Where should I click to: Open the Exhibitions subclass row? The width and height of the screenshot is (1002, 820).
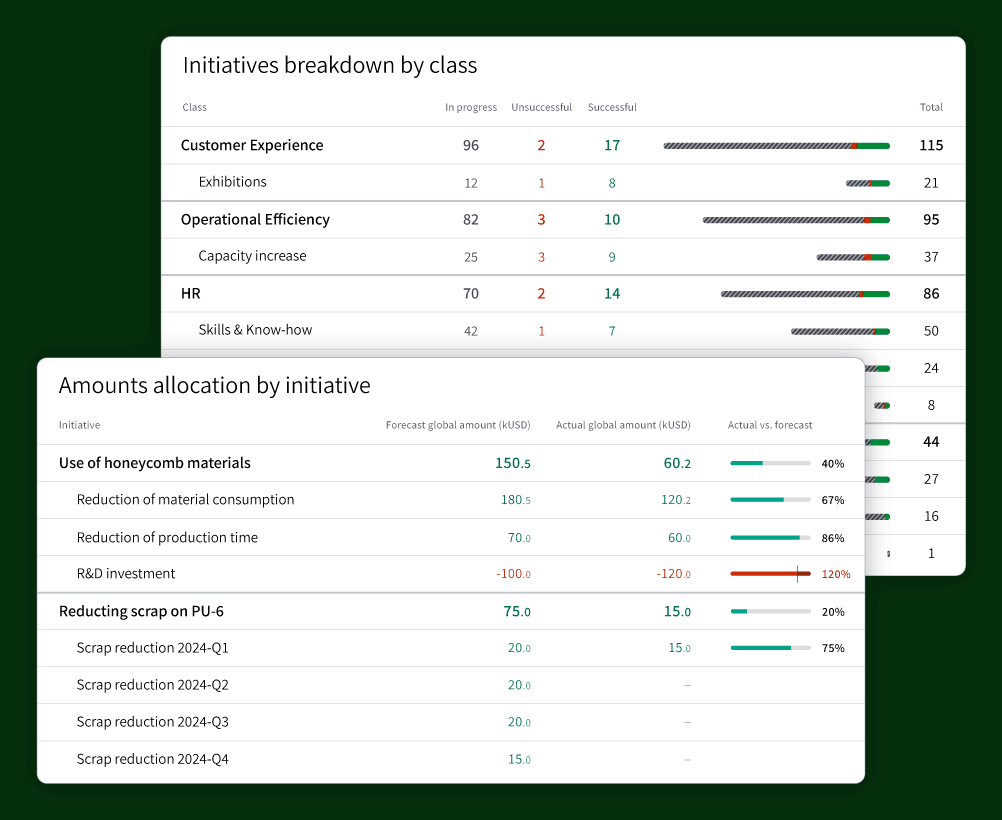563,183
